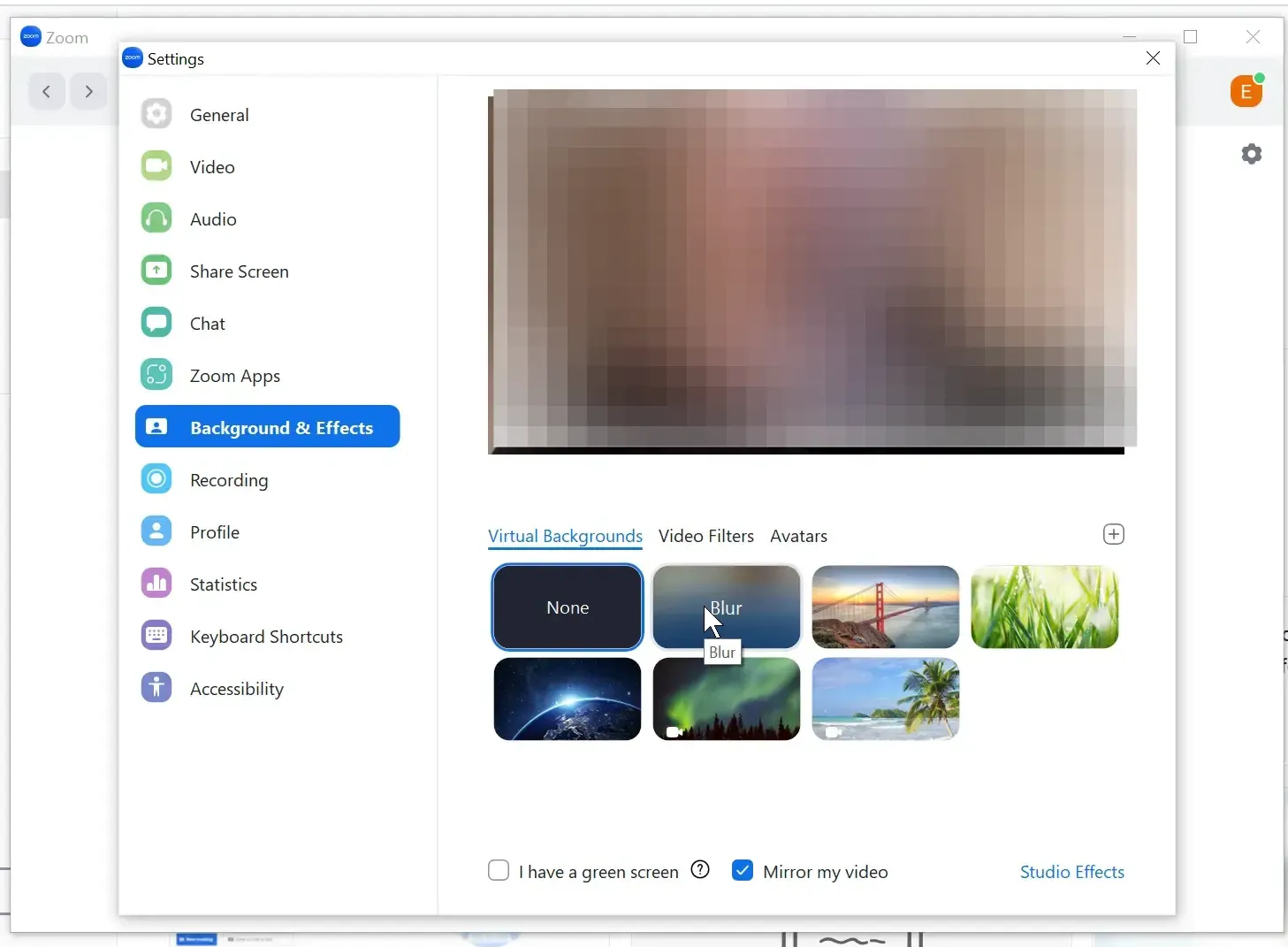Screen dimensions: 1288x947
Task: Pick the northern lights video background
Action: click(x=727, y=699)
